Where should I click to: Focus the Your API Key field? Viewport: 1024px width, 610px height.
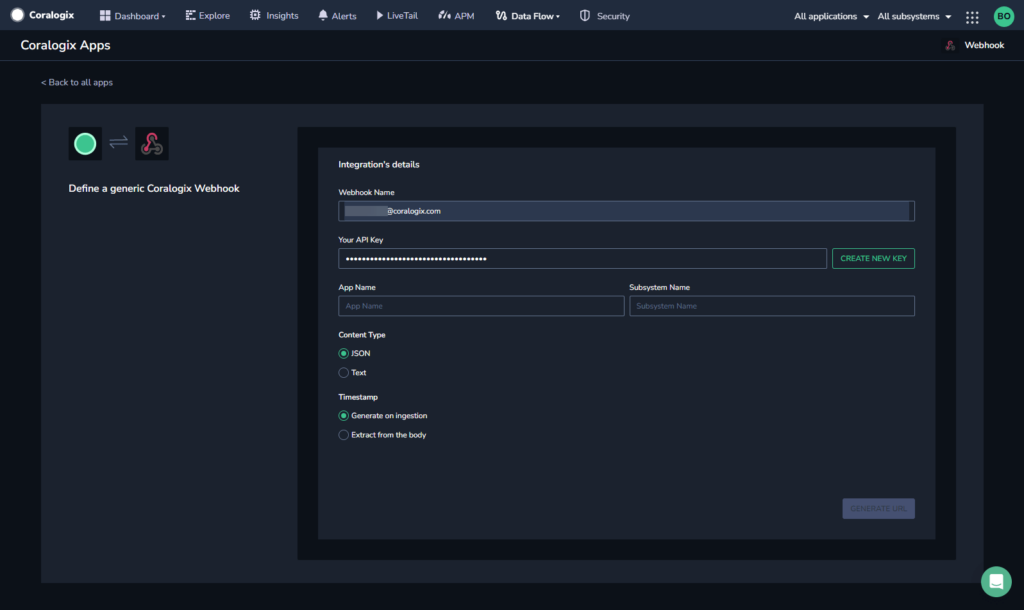(583, 259)
